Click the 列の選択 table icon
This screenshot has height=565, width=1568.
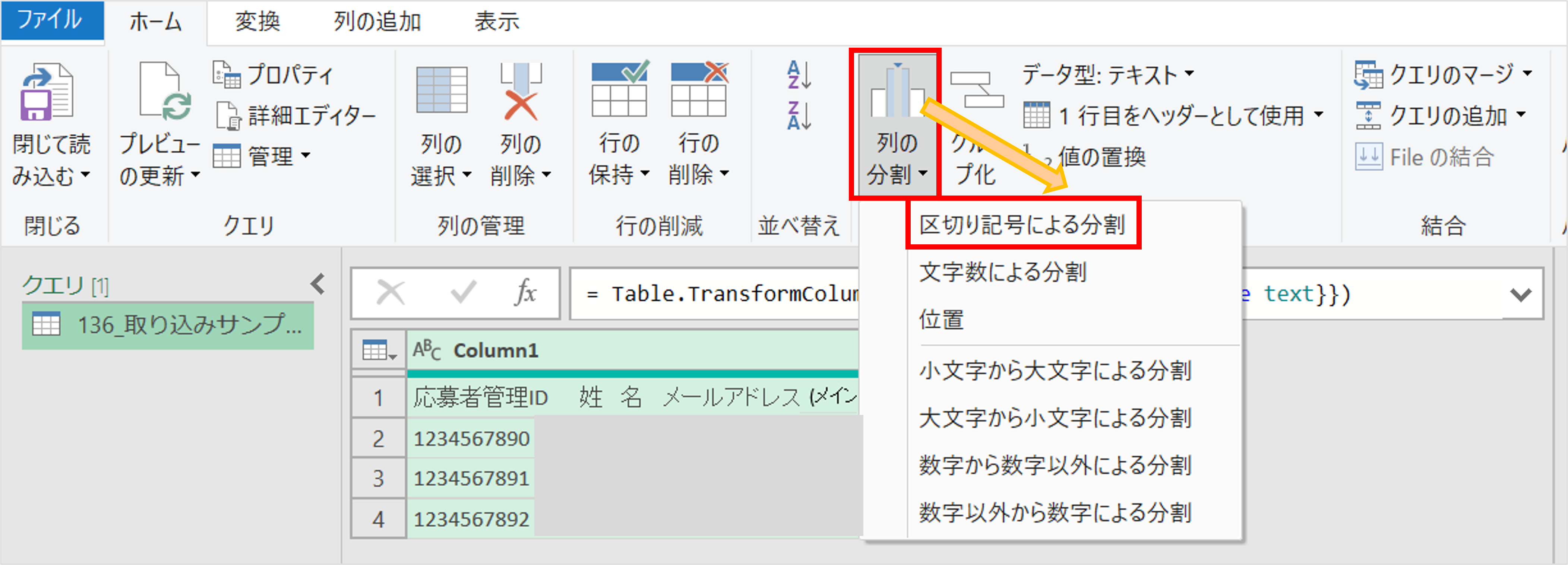(441, 90)
